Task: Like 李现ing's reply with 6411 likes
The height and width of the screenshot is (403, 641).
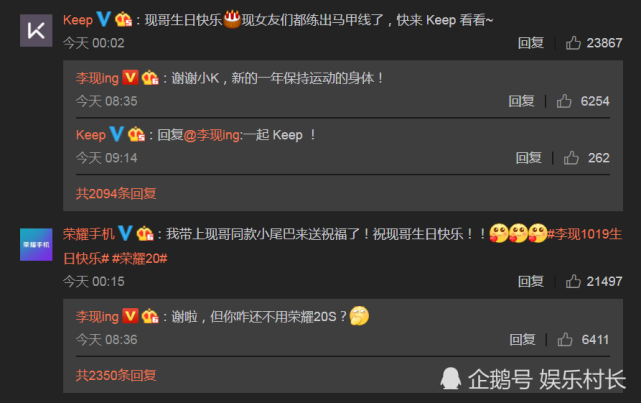Action: (x=565, y=339)
